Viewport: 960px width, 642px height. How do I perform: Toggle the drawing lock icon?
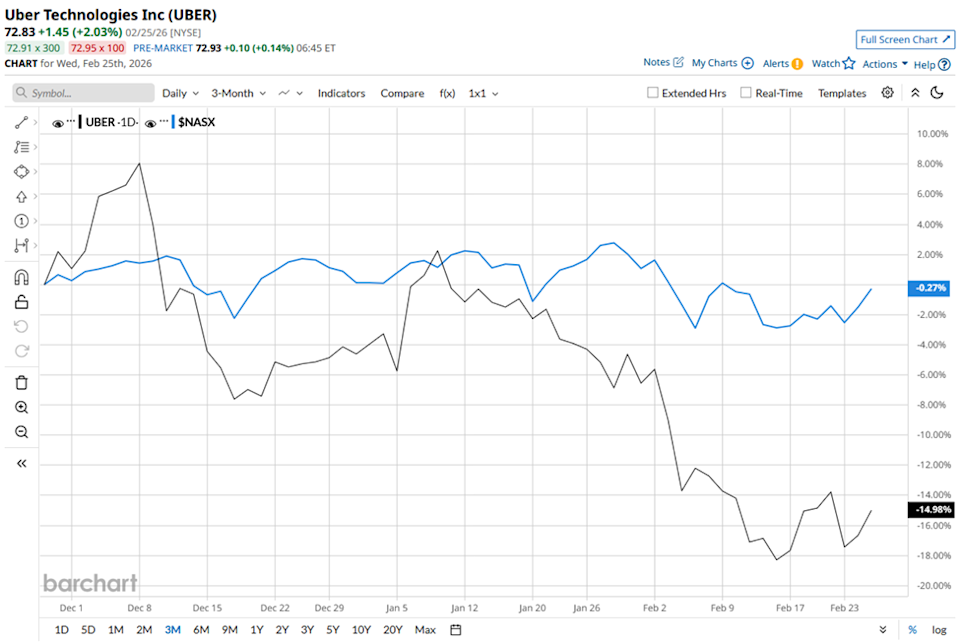click(x=22, y=301)
